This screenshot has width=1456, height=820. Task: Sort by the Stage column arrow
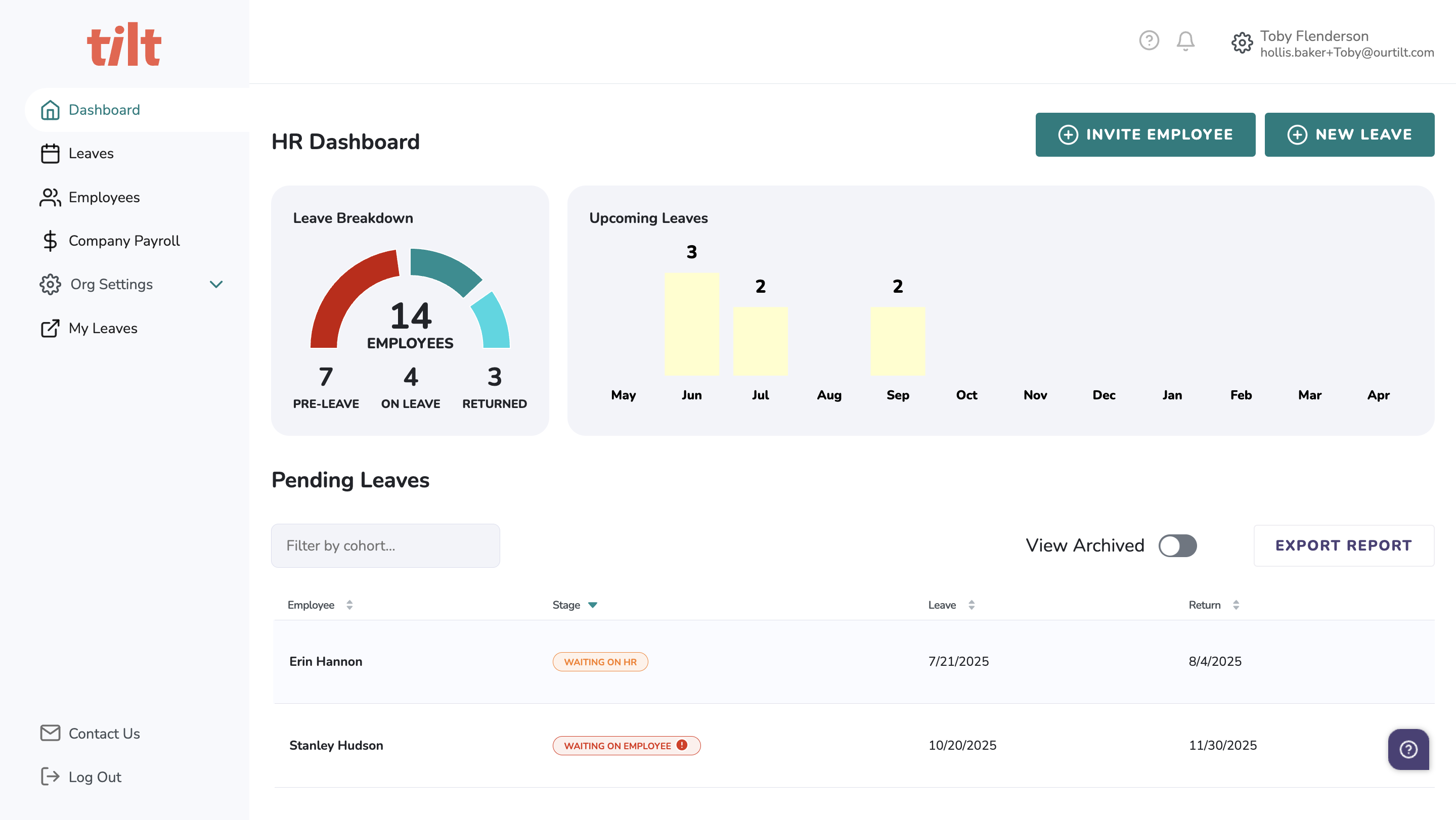pos(592,605)
